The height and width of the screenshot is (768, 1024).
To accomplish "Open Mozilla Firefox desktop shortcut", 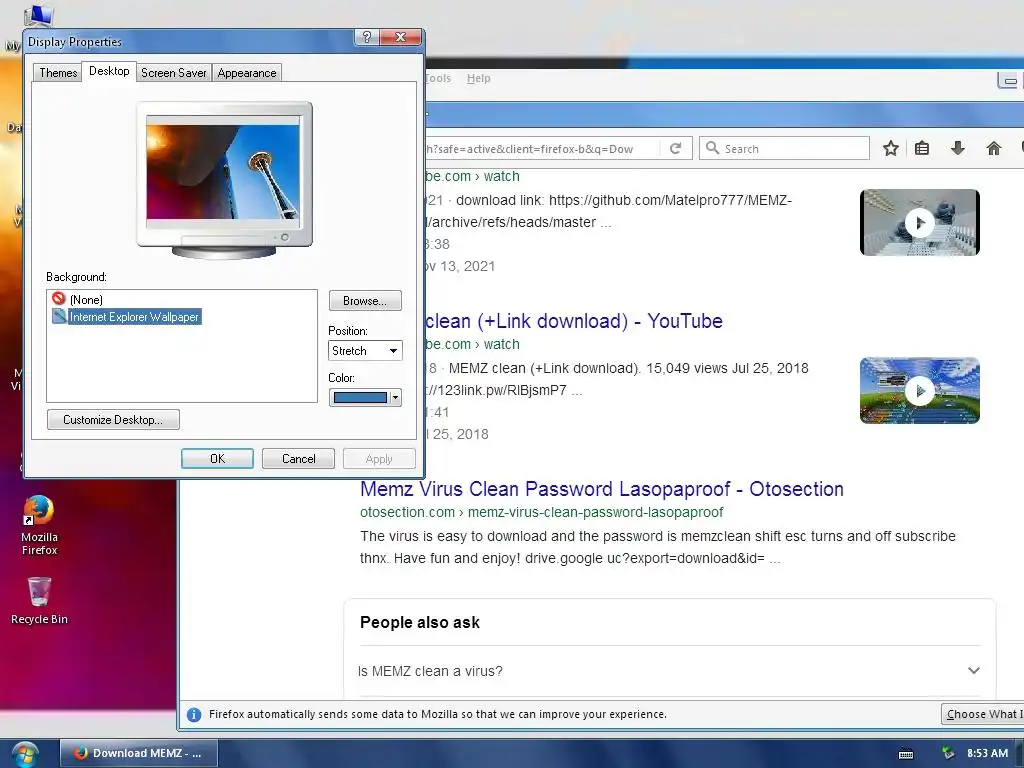I will point(39,525).
